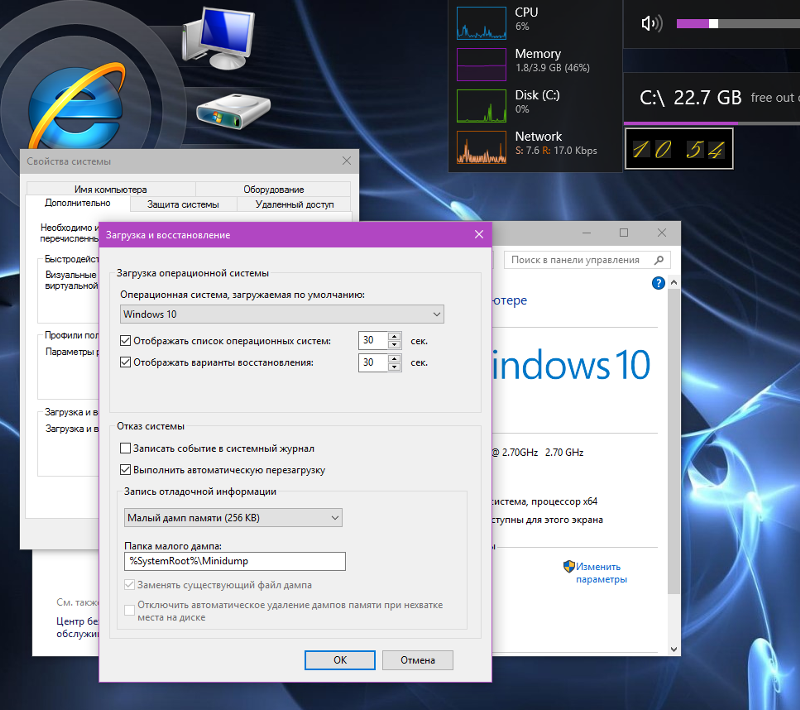Screen dimensions: 800x710
Task: Select the Дополнительно tab
Action: tap(78, 203)
